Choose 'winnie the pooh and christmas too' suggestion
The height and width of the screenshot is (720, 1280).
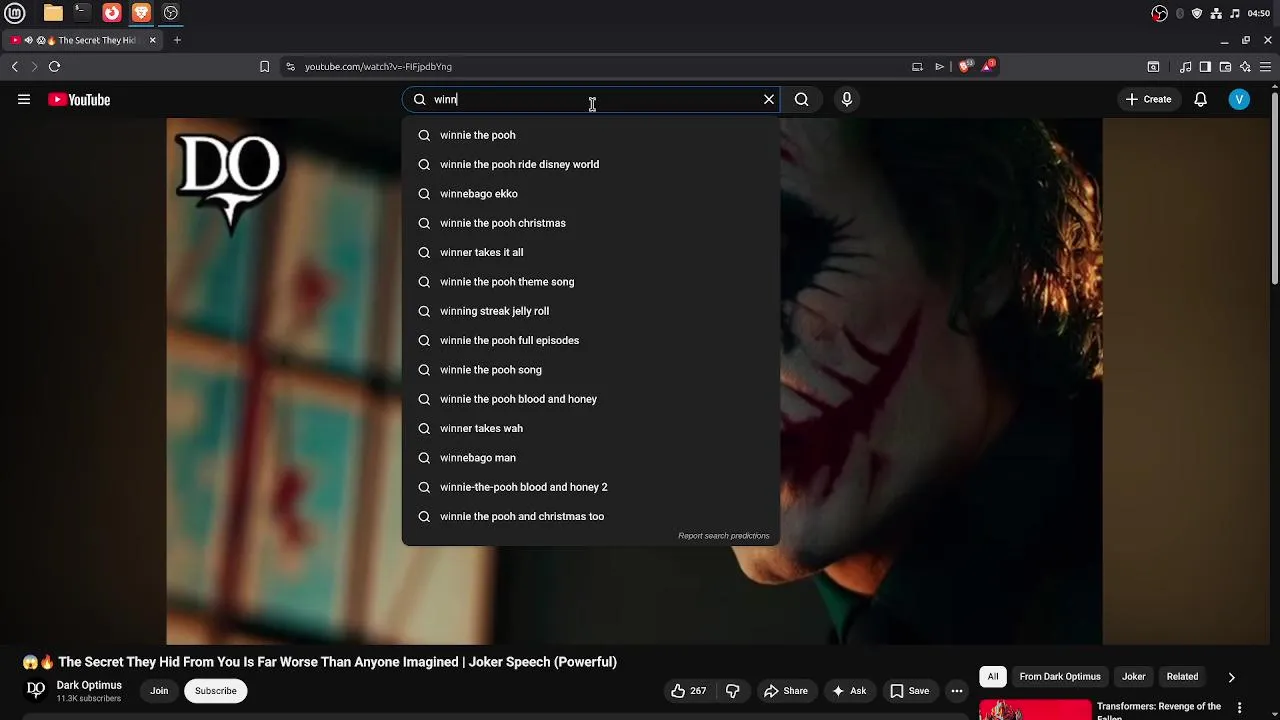point(590,516)
